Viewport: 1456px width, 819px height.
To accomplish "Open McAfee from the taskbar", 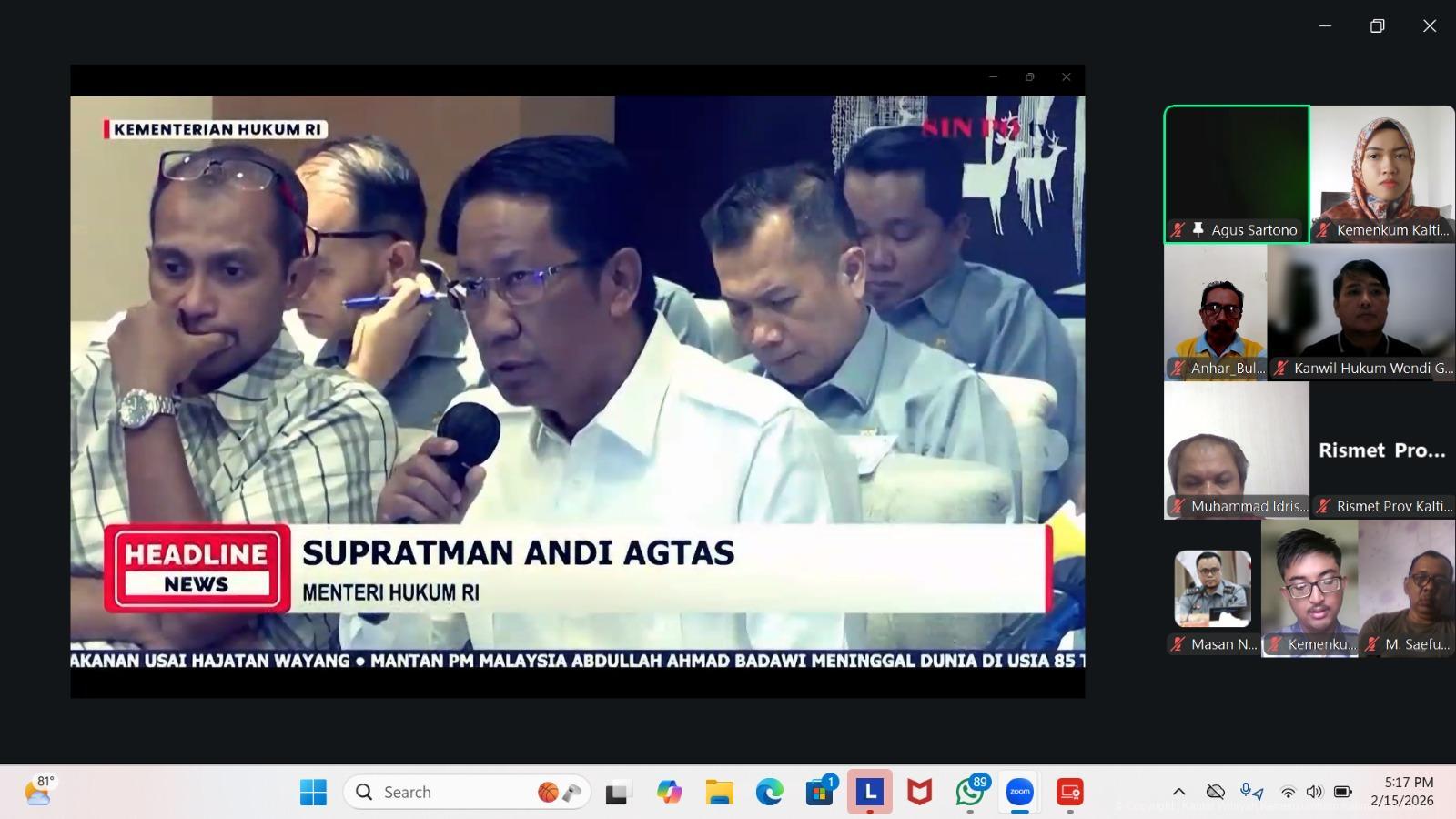I will [920, 792].
